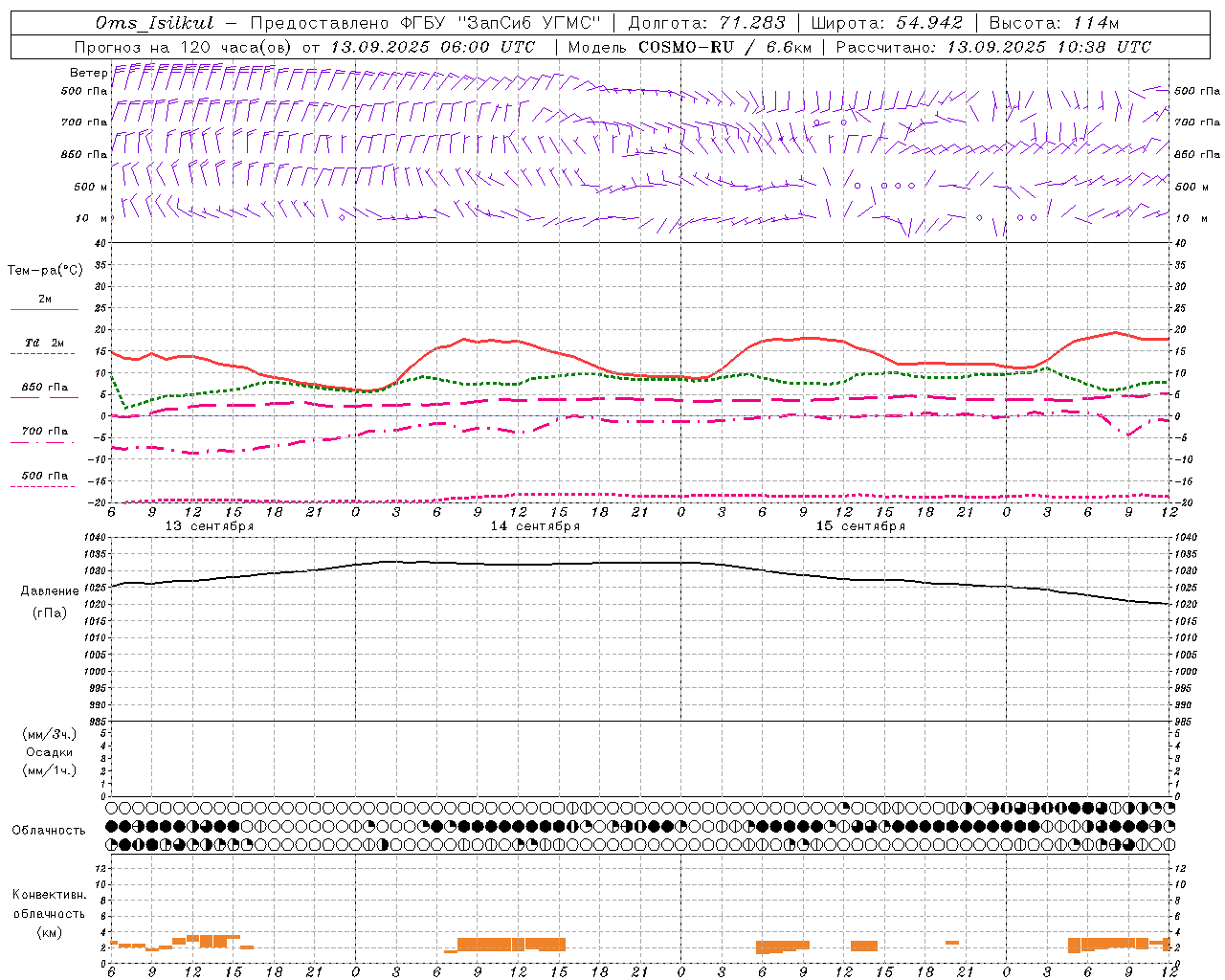This screenshot has height=980, width=1225.
Task: Click the 2м temperature legend entry
Action: (x=45, y=300)
